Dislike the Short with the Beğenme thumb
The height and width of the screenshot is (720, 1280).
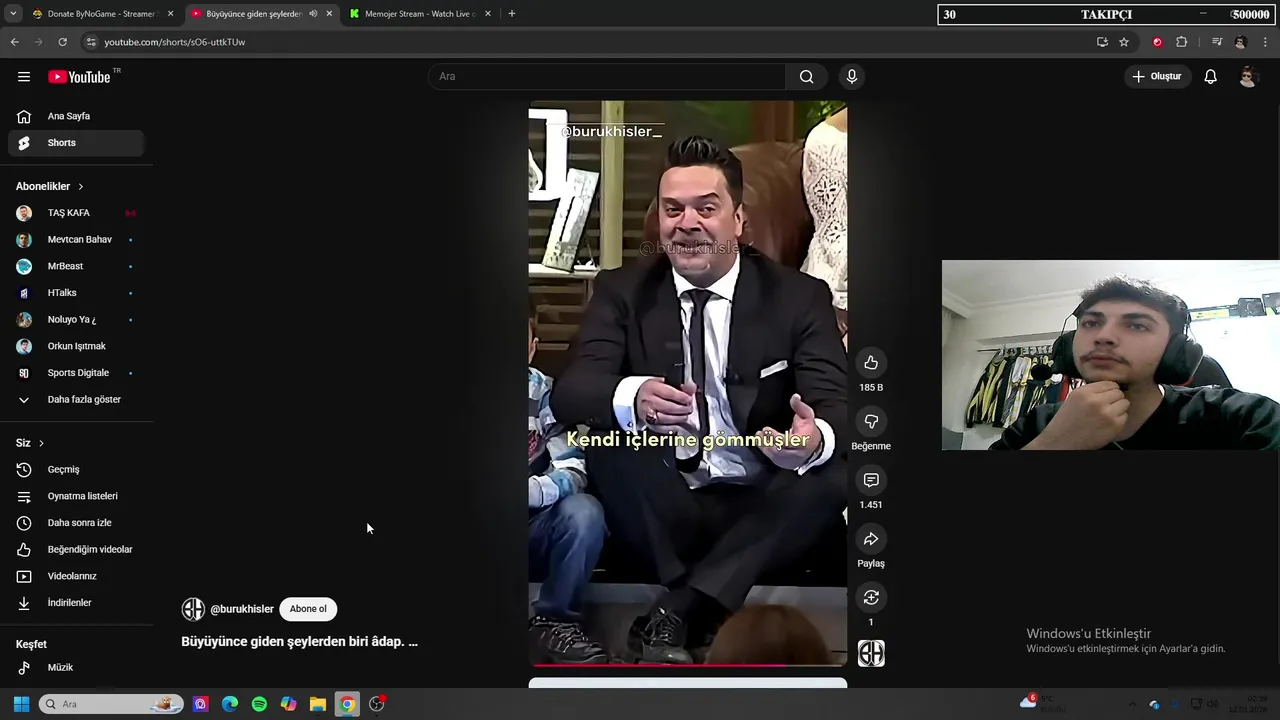tap(871, 422)
